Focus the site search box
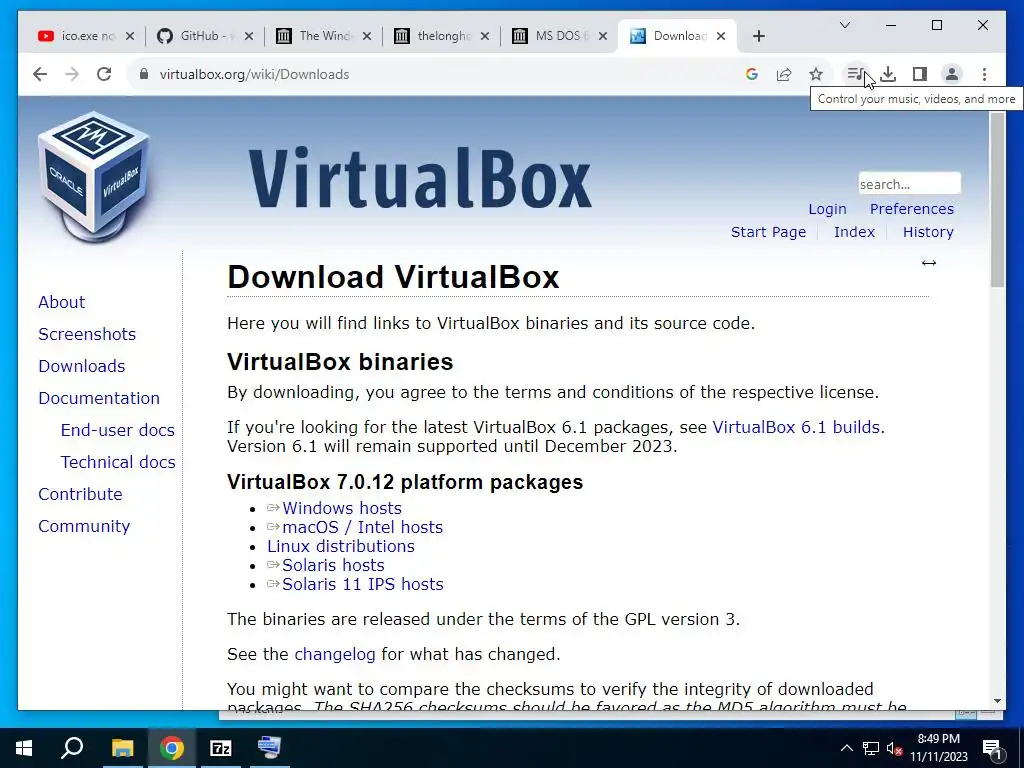Screen dimensions: 1024x768 [909, 184]
